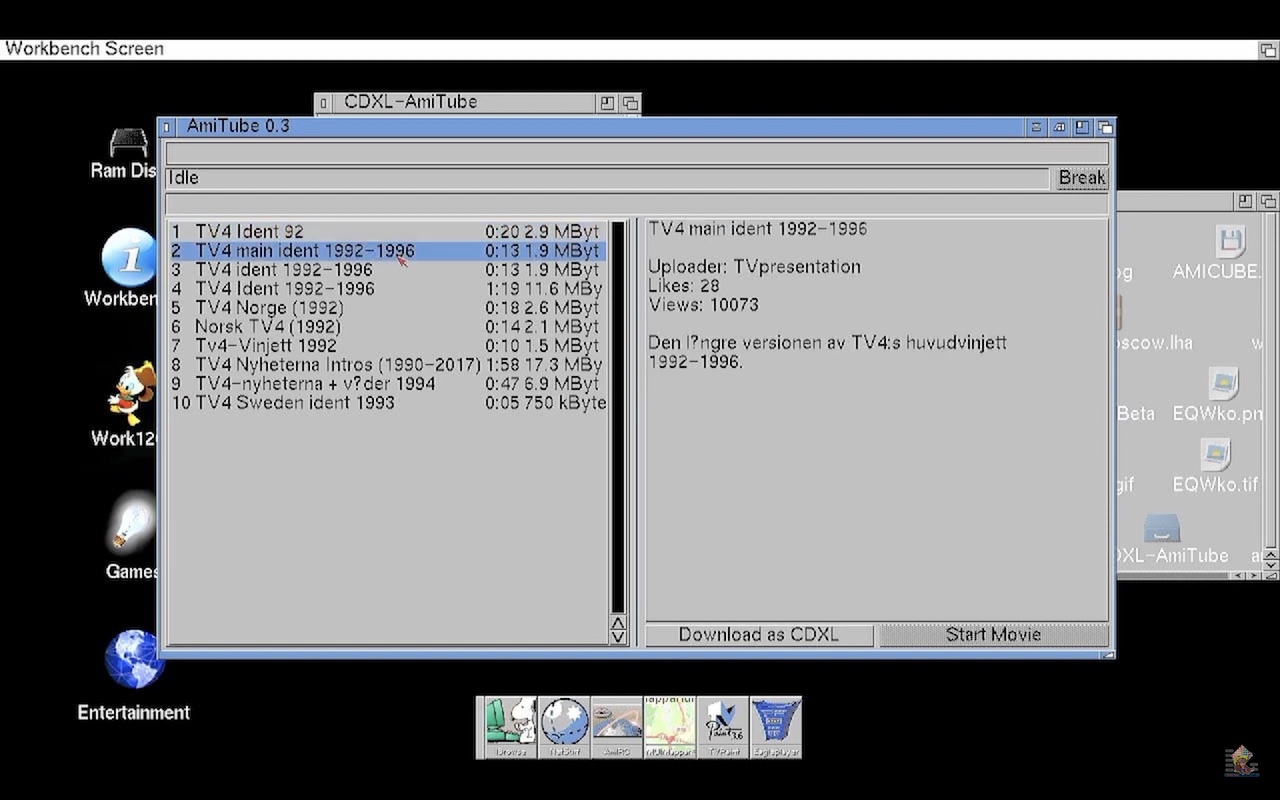The height and width of the screenshot is (800, 1280).
Task: Select row TV4-nyheterna + v?der 1994
Action: click(x=386, y=384)
